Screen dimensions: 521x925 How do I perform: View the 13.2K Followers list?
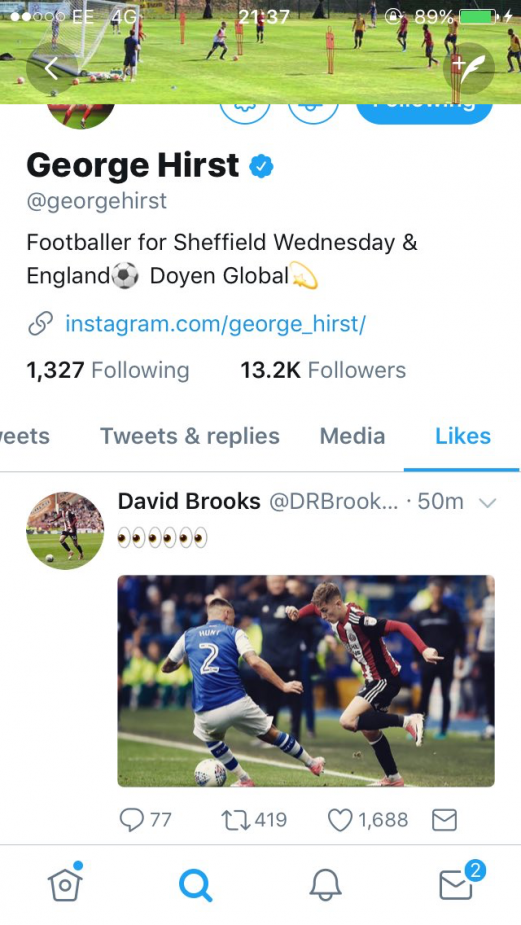(x=323, y=370)
